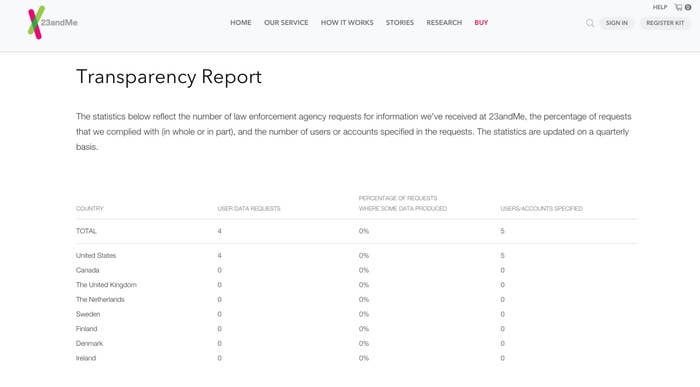Click the 23andMe logo
The width and height of the screenshot is (700, 387).
53,22
